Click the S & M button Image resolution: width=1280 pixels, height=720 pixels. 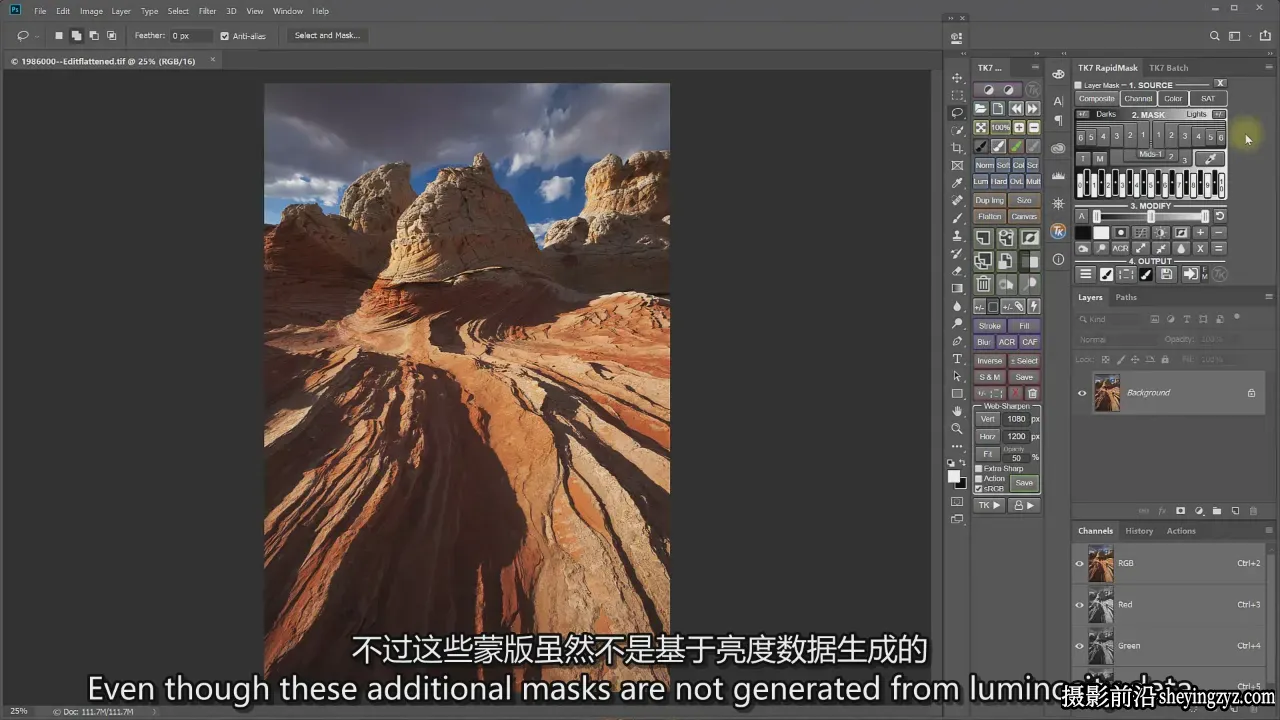pos(990,377)
